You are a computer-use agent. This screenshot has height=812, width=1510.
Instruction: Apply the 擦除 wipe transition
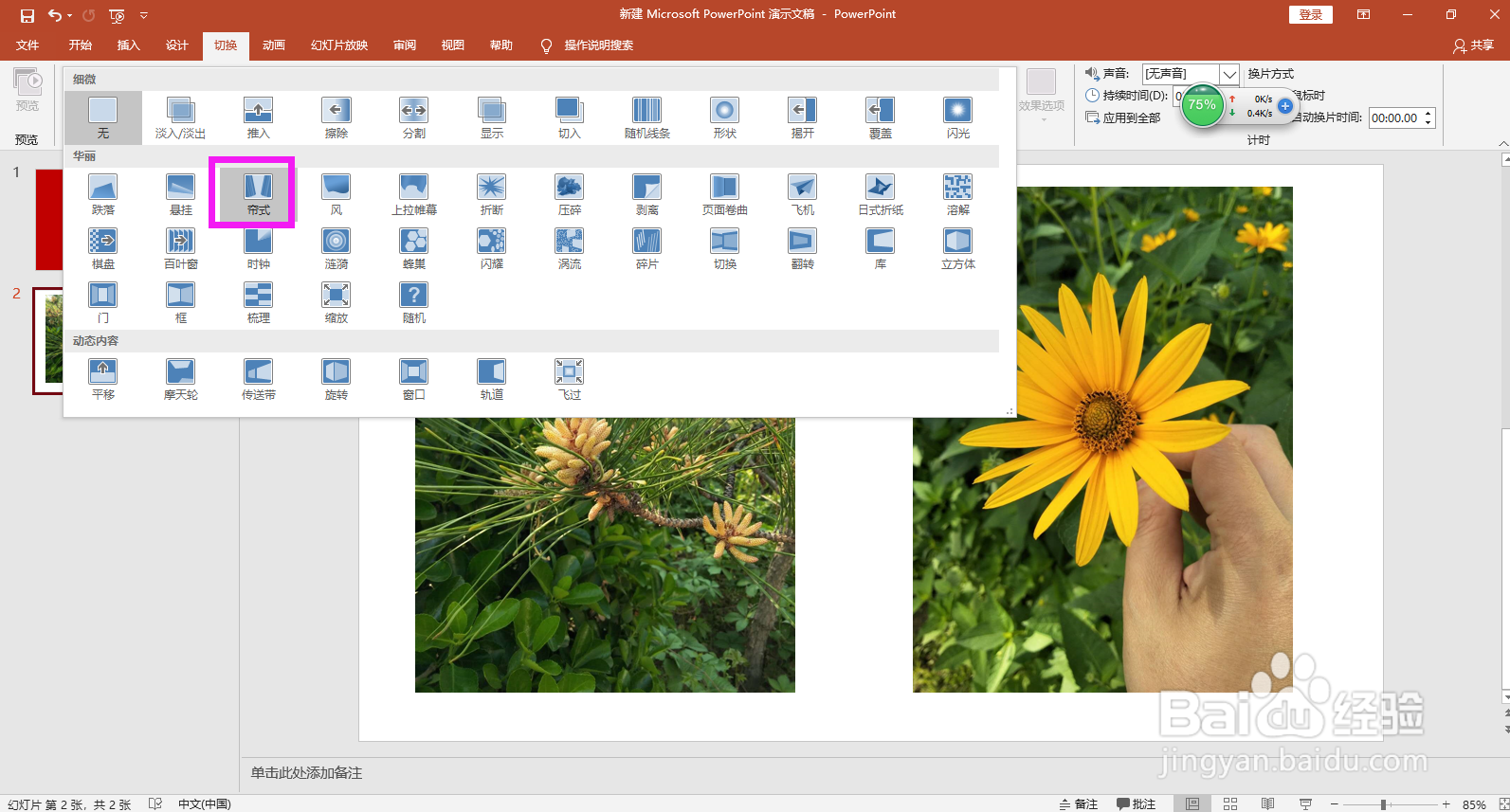tap(336, 117)
